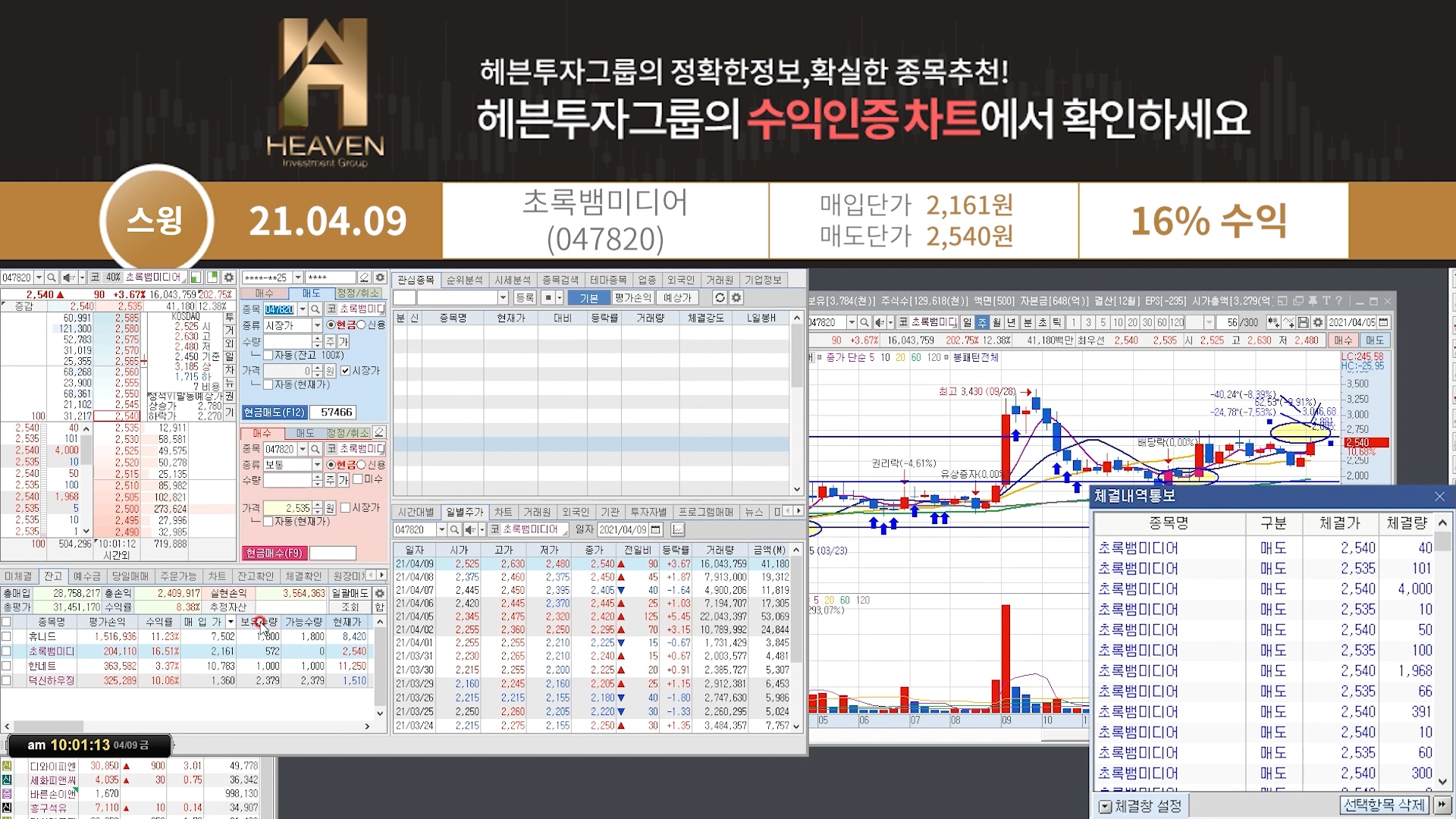Switch to 미체결 tab in balance panel
1456x819 pixels.
[x=18, y=576]
